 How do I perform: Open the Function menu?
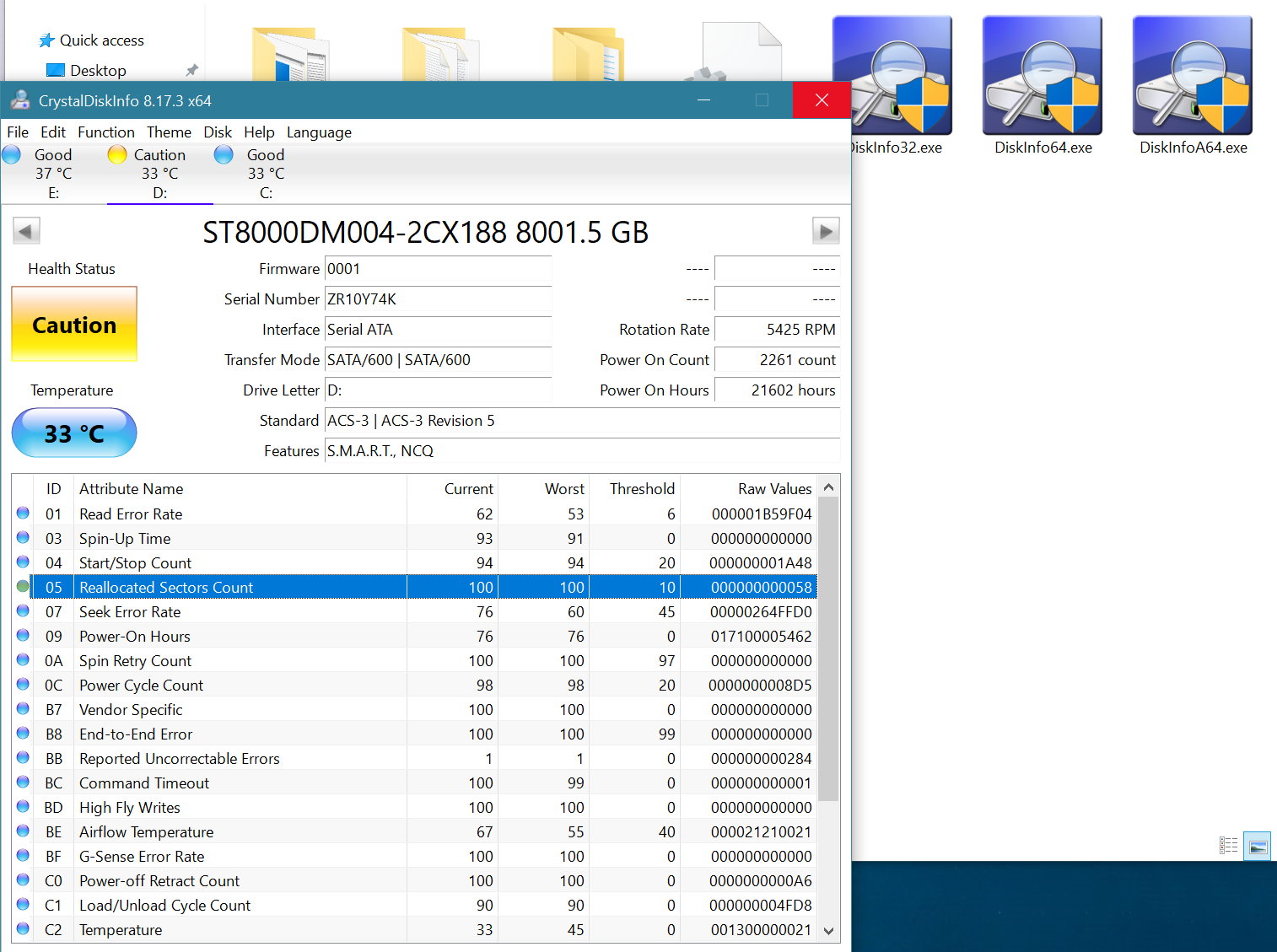click(x=106, y=132)
